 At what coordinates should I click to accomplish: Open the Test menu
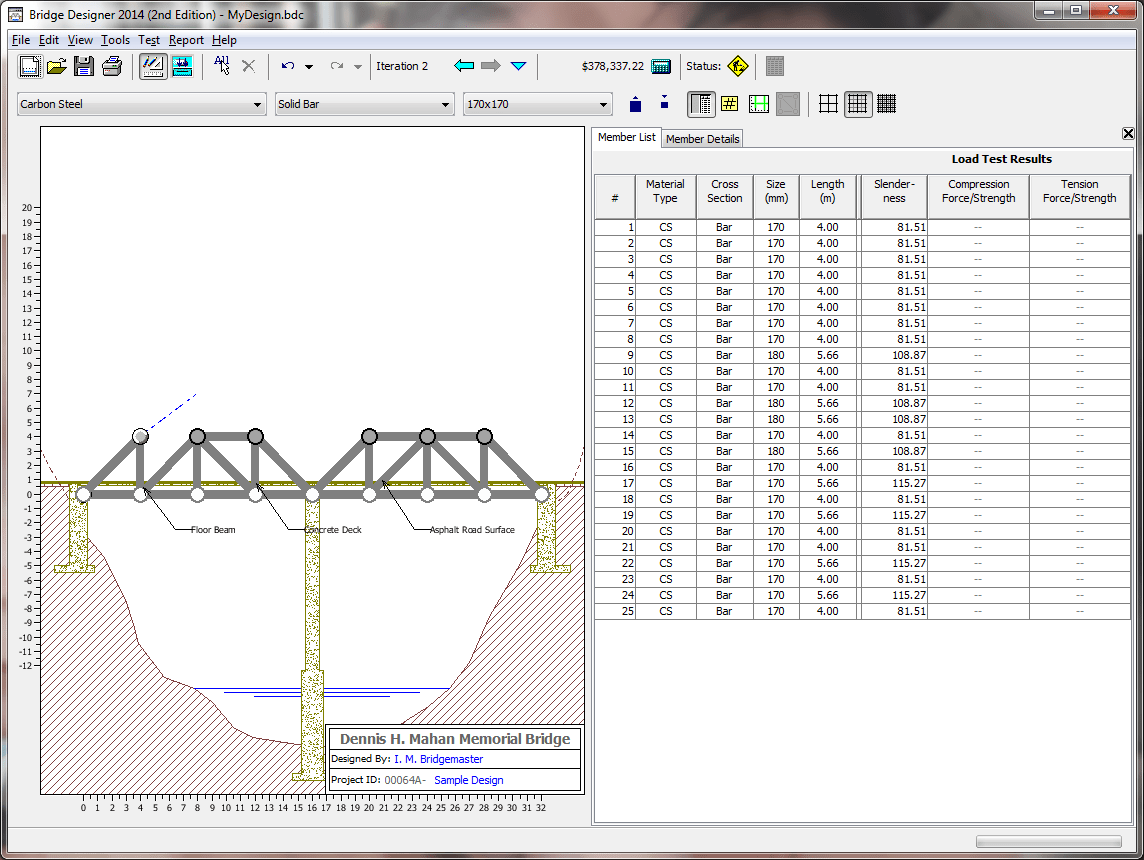(x=149, y=40)
